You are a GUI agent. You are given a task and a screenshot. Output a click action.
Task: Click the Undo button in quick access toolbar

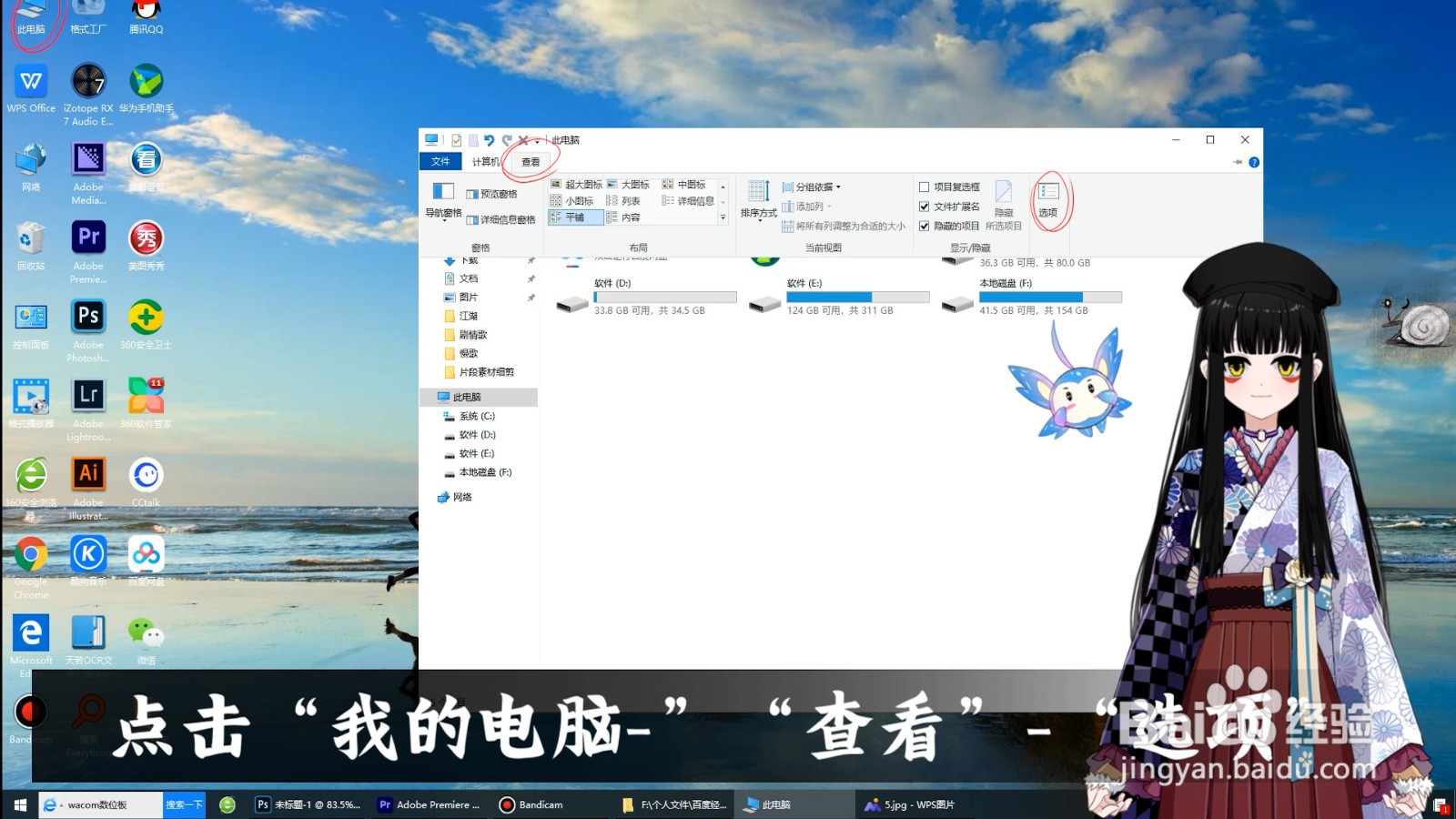[491, 140]
